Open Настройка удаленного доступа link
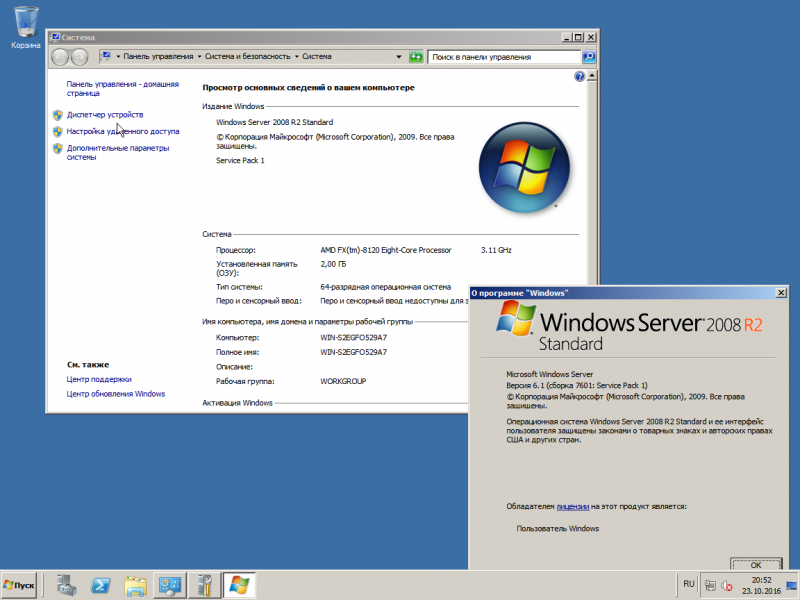The image size is (800, 600). click(123, 132)
